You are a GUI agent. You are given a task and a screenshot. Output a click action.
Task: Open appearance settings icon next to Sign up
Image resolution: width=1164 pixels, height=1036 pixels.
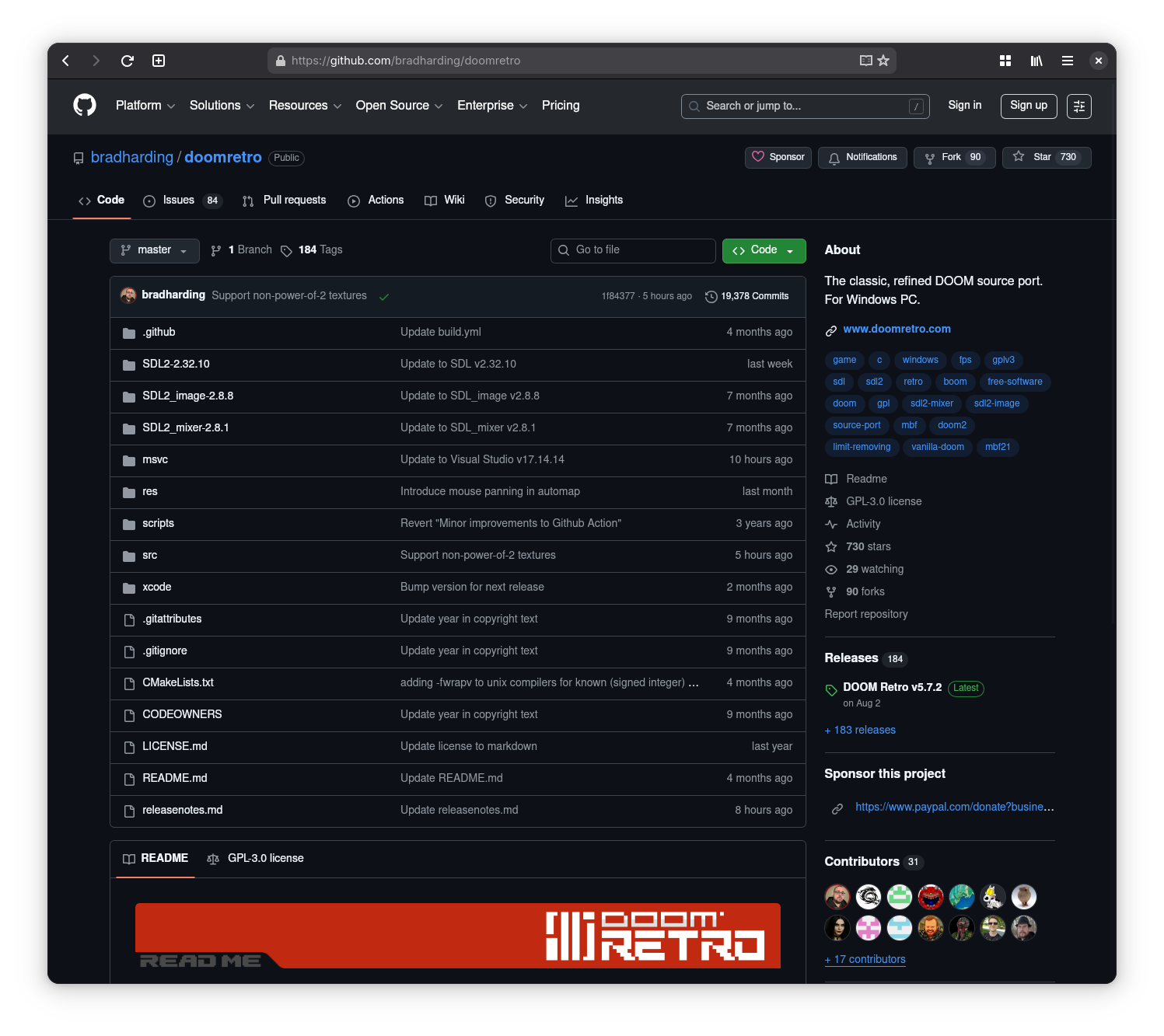pyautogui.click(x=1079, y=106)
